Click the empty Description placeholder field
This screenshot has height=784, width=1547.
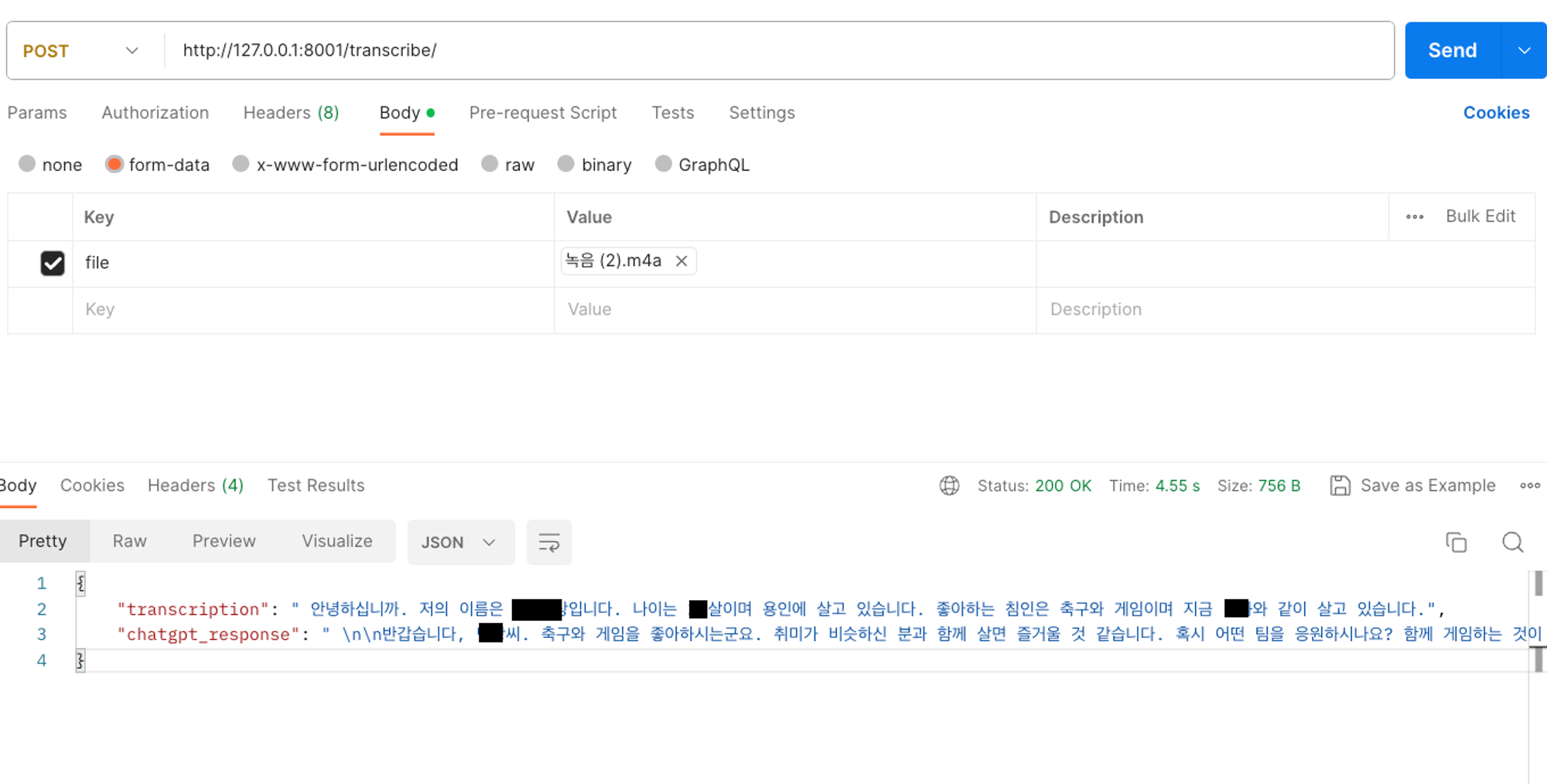1286,310
